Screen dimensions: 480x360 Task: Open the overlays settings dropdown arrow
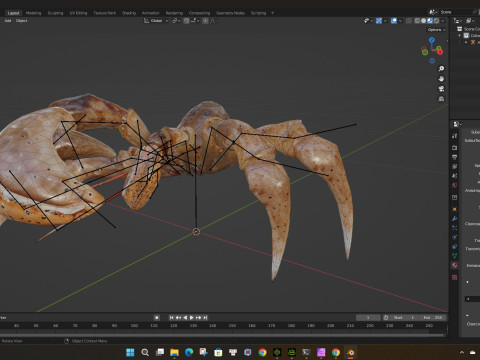(x=400, y=21)
